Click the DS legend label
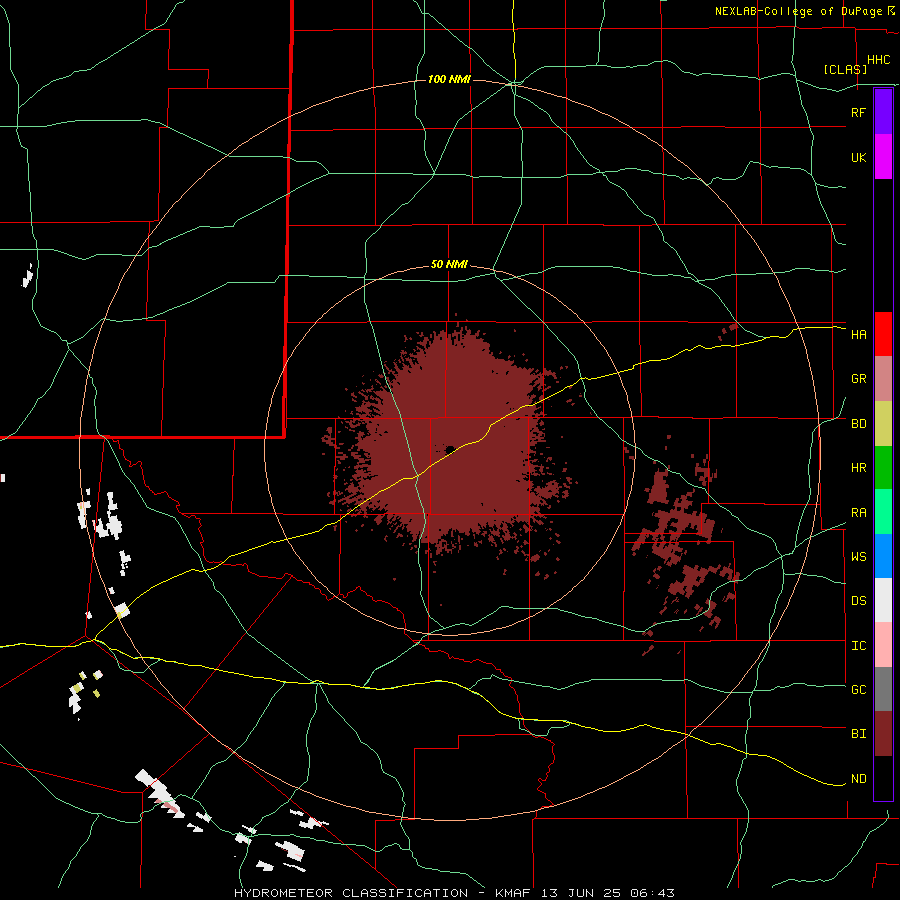The height and width of the screenshot is (900, 900). click(858, 601)
